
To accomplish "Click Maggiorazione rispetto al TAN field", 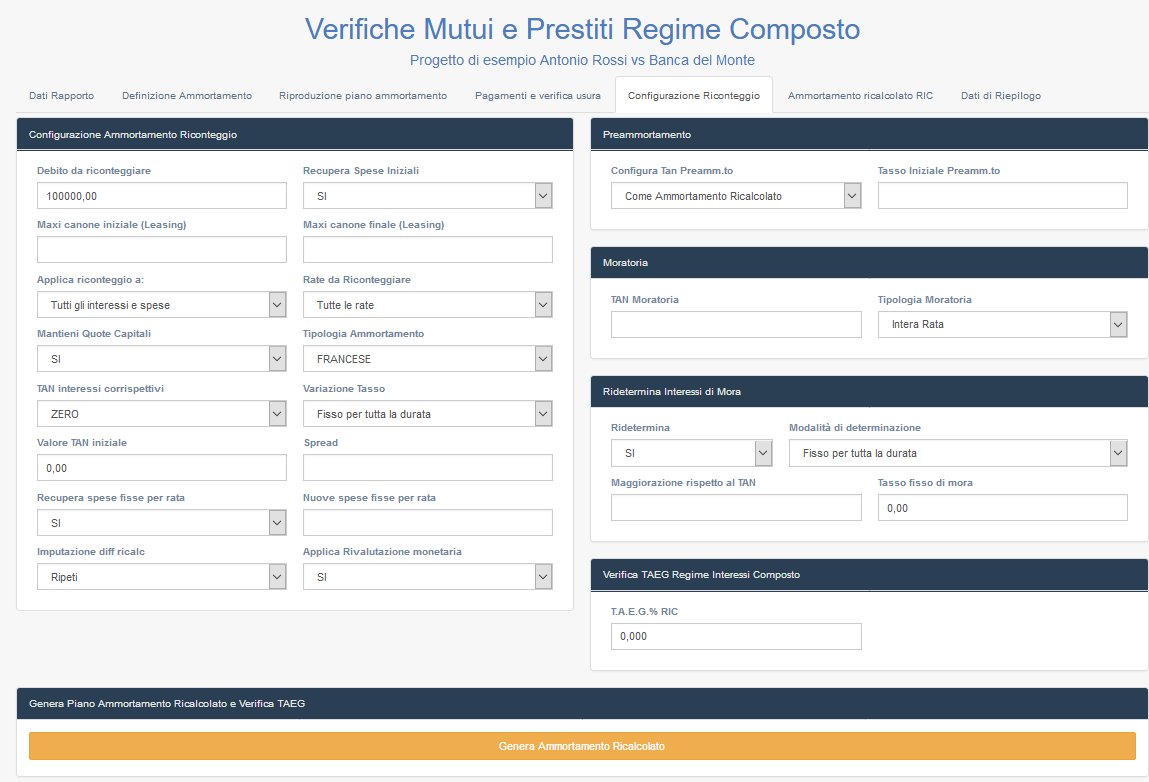I will tap(736, 508).
